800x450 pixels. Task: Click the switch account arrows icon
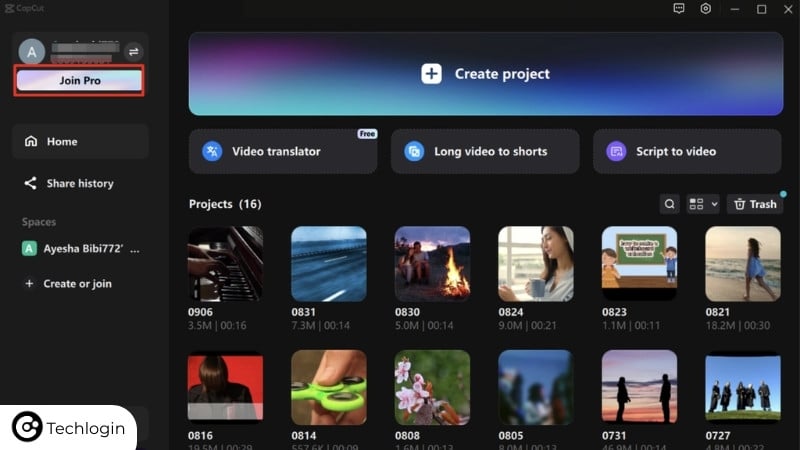tap(134, 52)
